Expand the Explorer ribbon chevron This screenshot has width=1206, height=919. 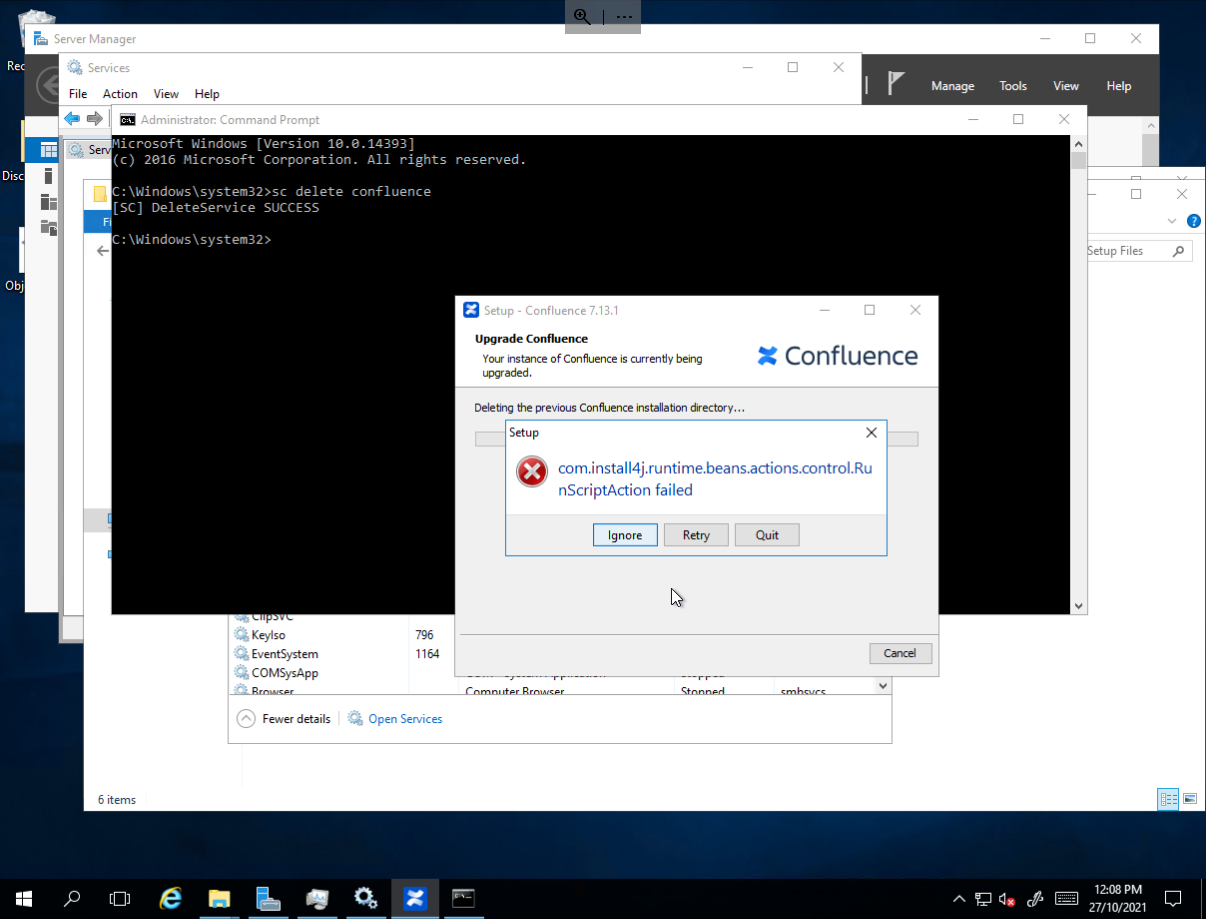(x=1172, y=221)
